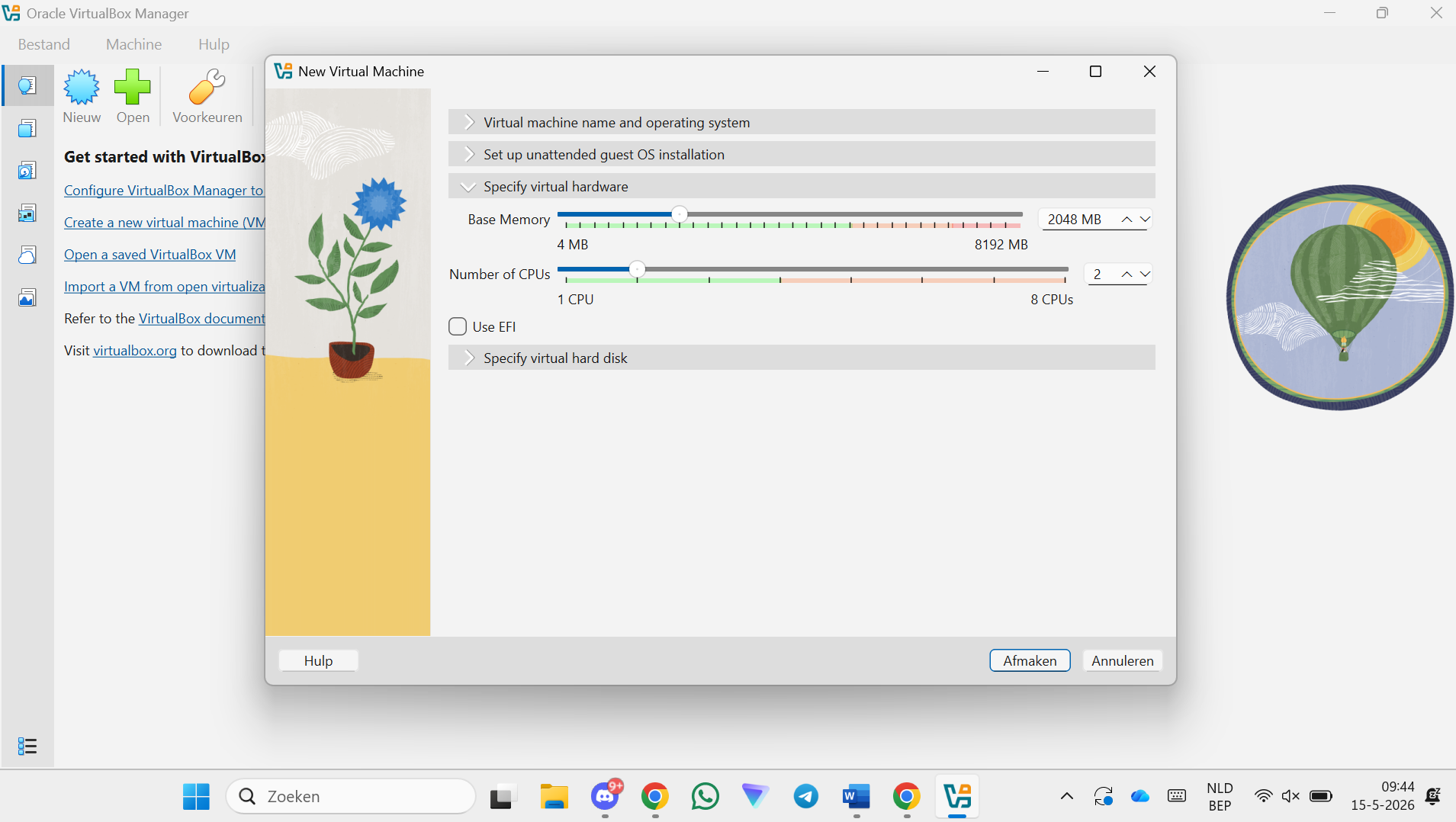1456x822 pixels.
Task: Click the Base Memory slider handle
Action: coord(679,214)
